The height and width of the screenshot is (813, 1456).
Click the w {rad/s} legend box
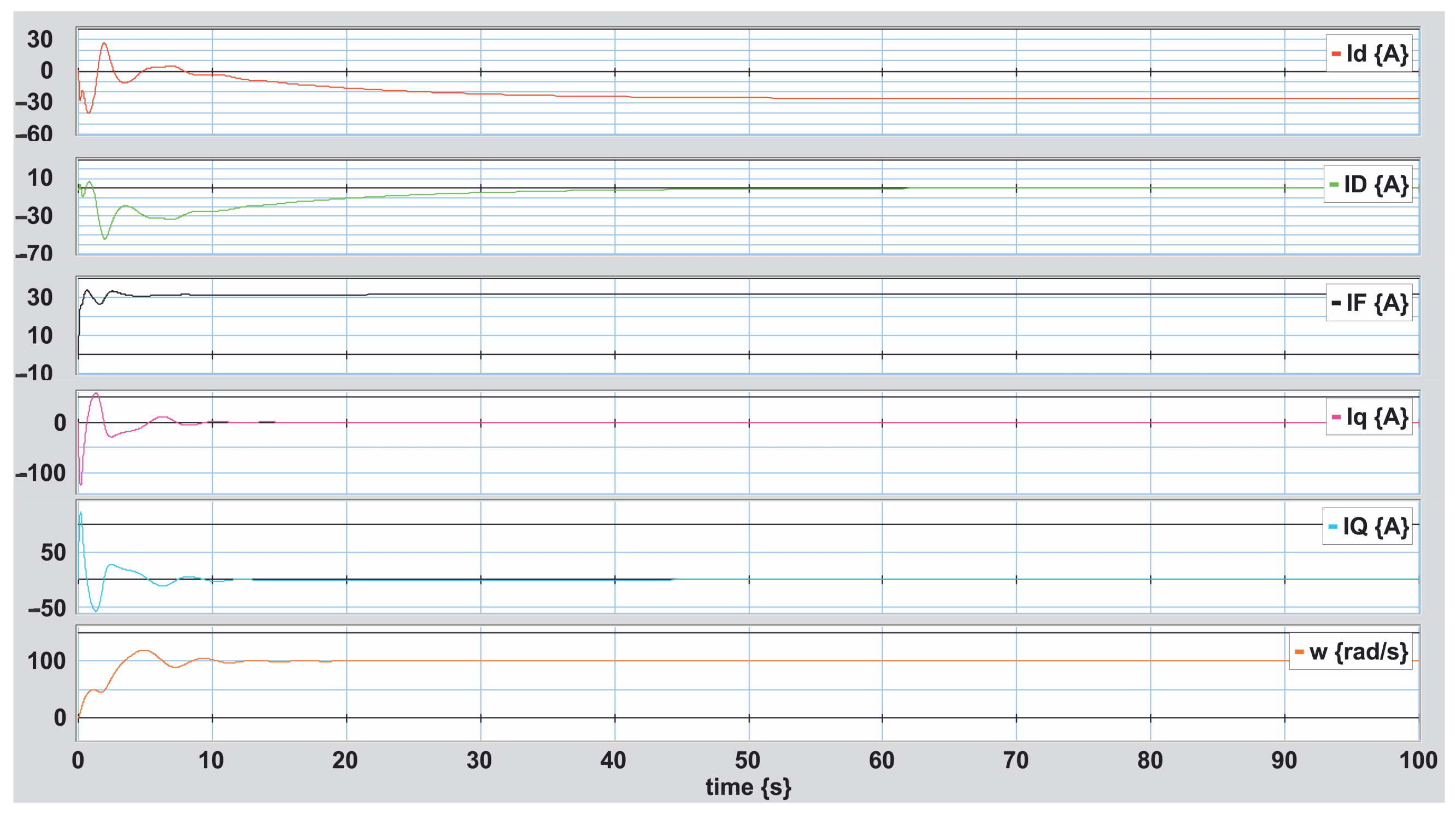(x=1351, y=651)
